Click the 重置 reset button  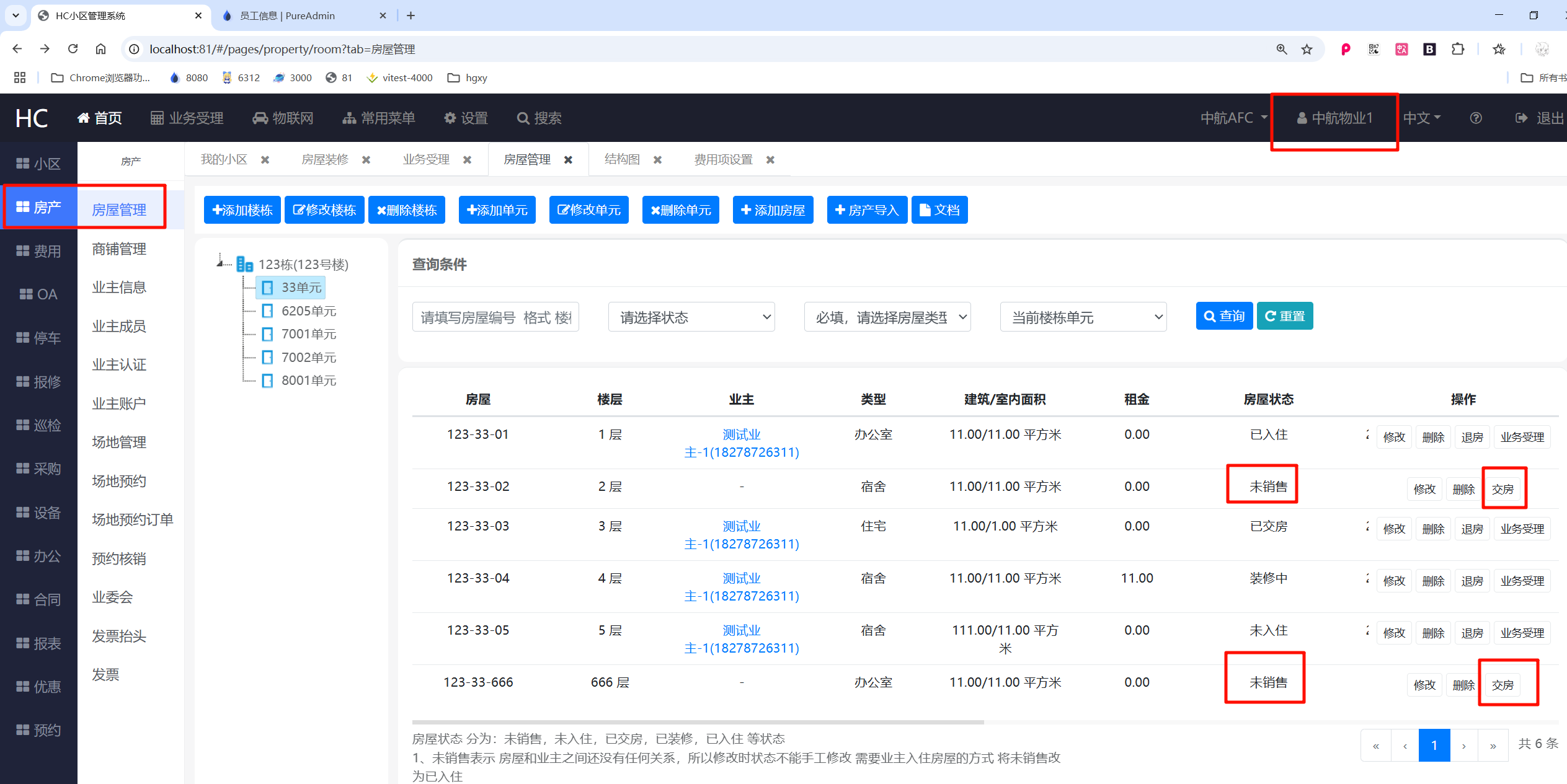point(1285,316)
